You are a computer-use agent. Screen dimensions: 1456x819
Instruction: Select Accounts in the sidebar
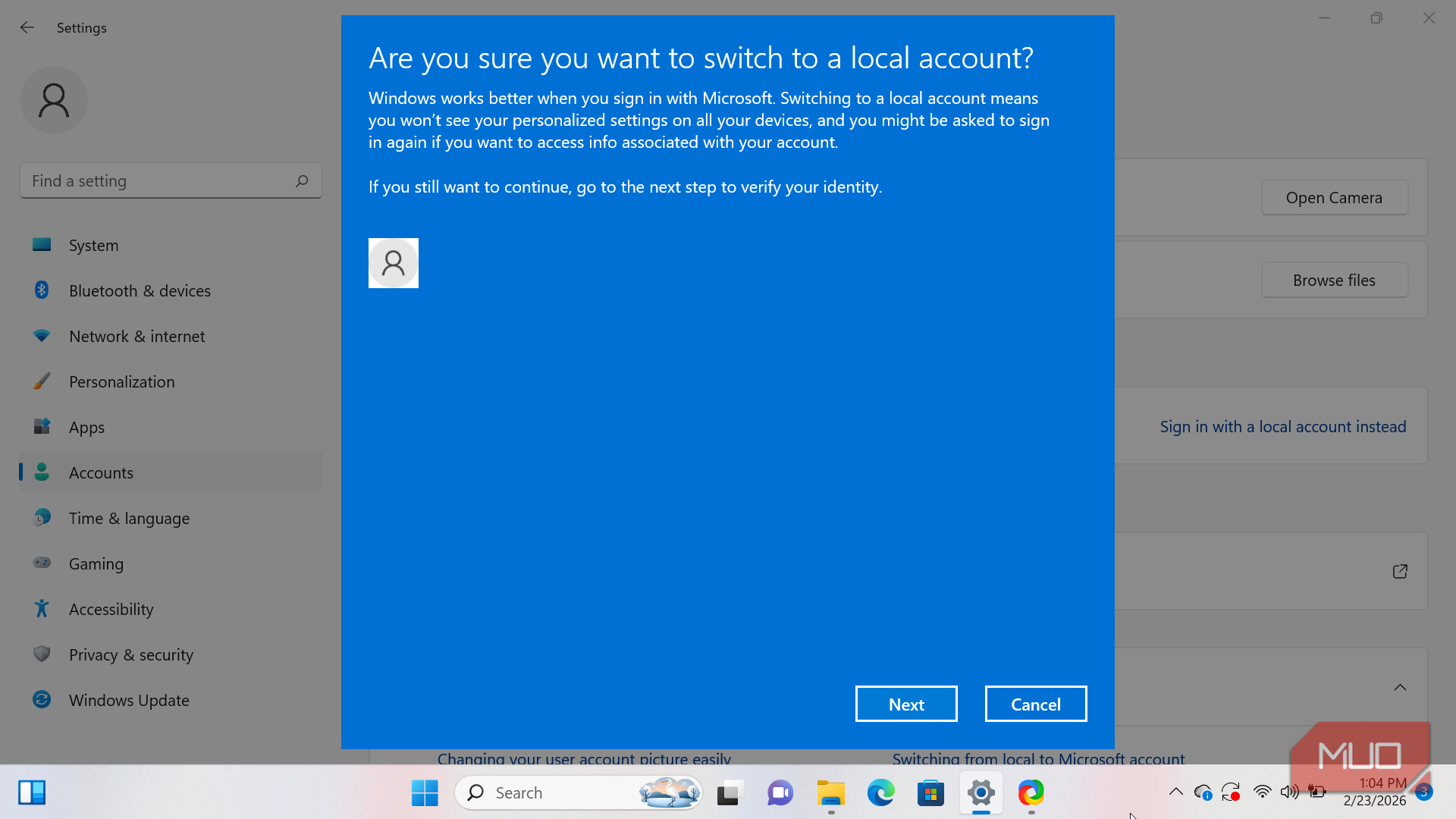(171, 472)
